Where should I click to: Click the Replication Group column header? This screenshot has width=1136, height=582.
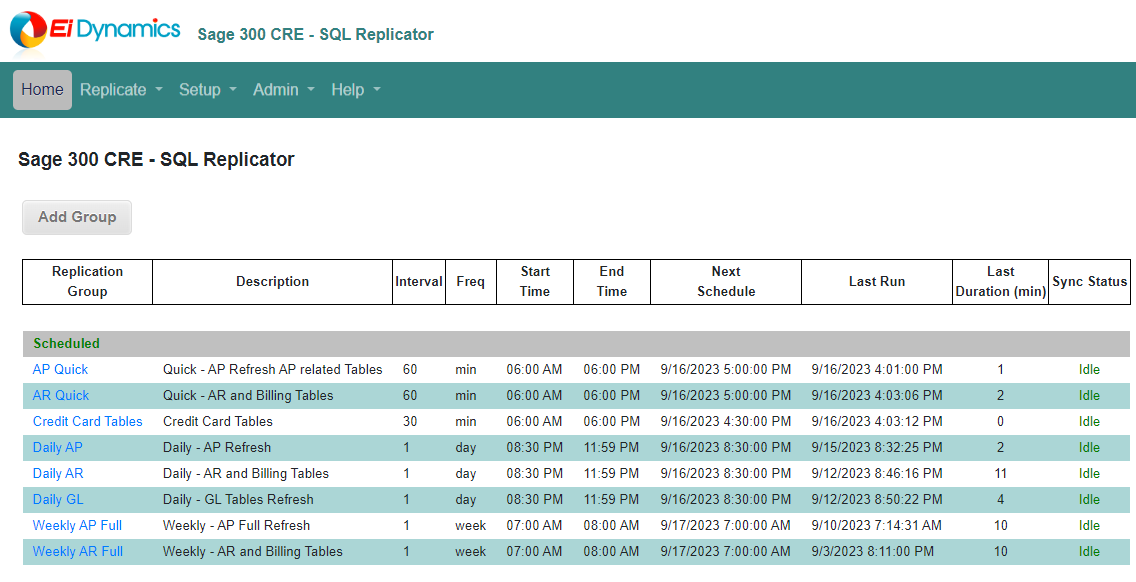(87, 282)
